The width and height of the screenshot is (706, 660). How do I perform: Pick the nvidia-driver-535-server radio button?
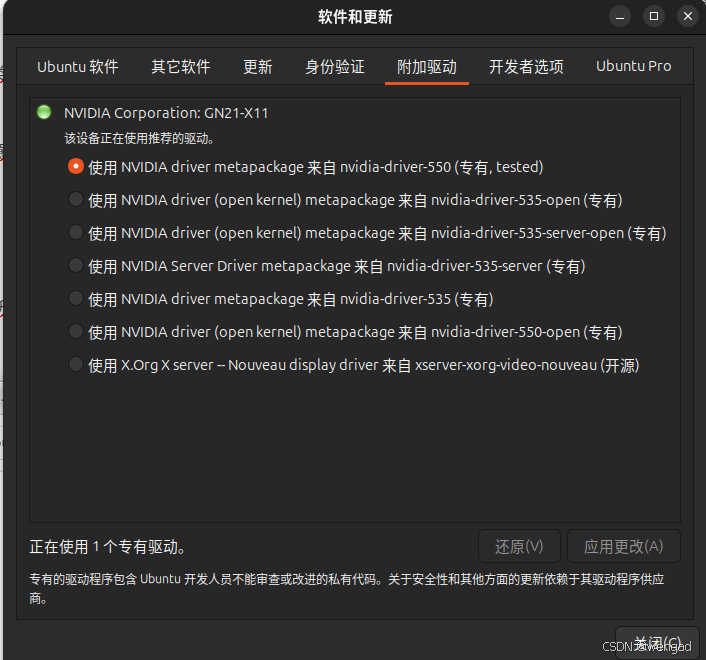(76, 266)
